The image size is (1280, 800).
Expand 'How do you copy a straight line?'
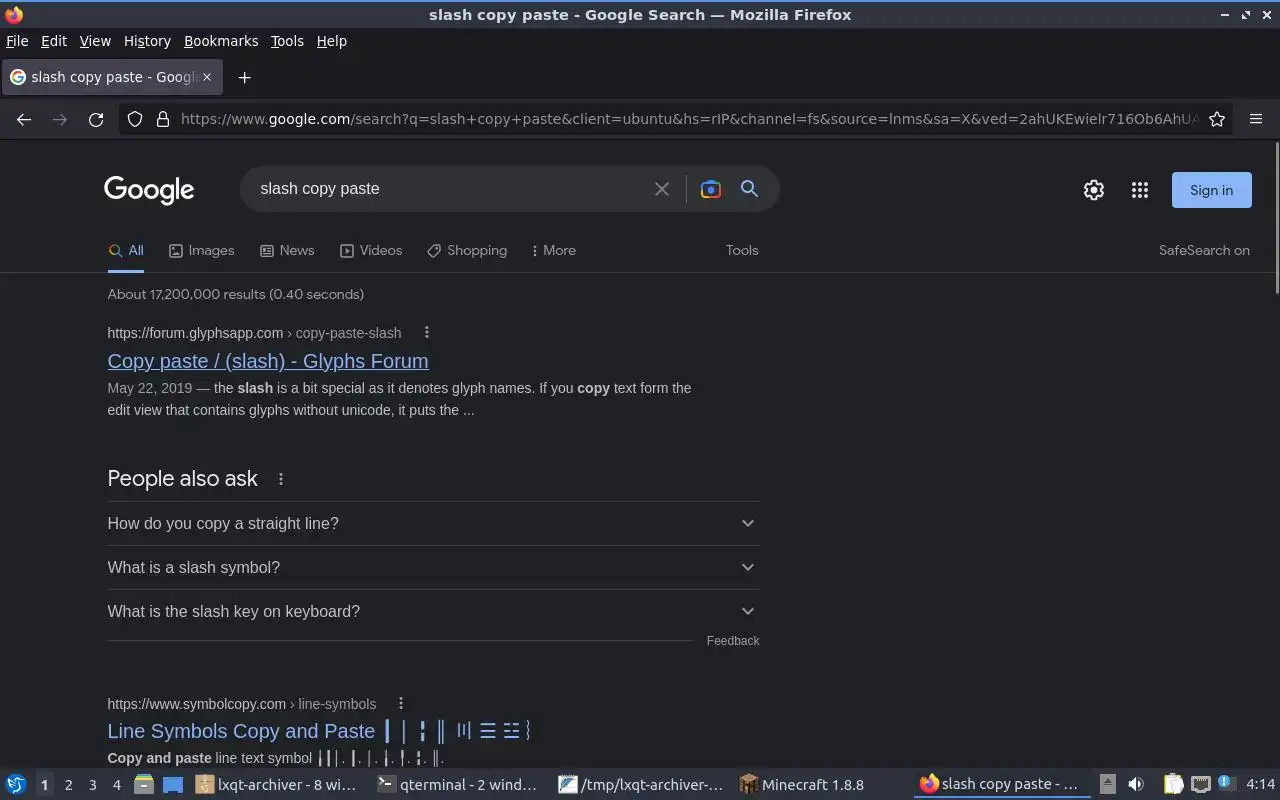(433, 523)
